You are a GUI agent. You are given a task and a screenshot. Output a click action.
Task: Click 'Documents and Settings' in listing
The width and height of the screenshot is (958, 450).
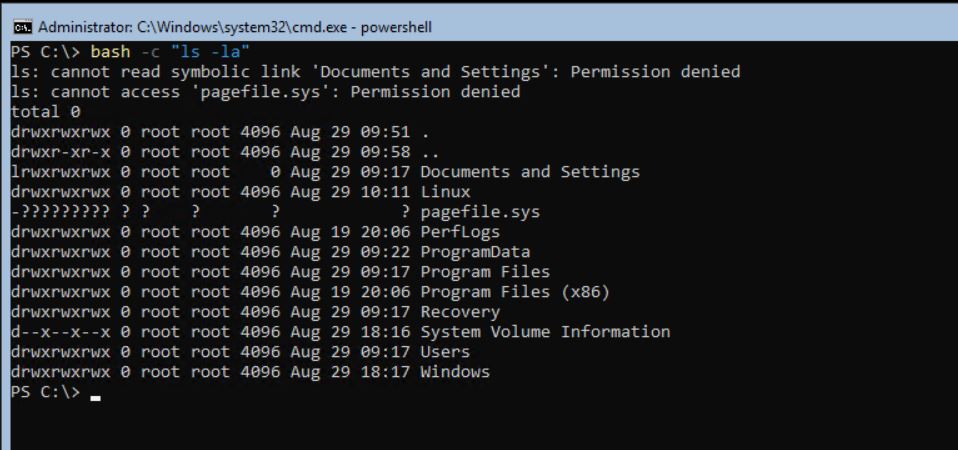click(530, 172)
